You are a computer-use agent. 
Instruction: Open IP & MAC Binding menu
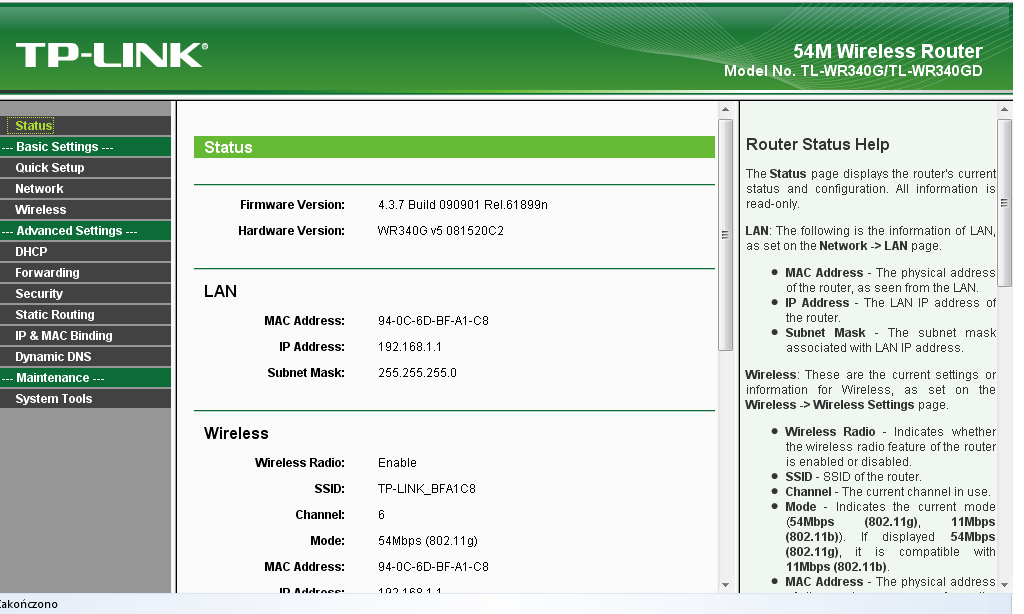[x=64, y=336]
